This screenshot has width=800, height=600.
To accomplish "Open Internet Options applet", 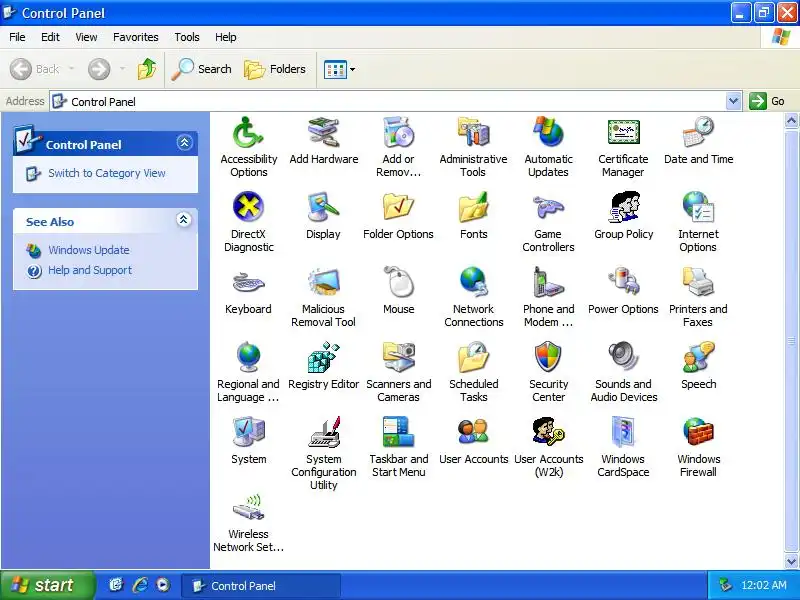I will click(698, 208).
